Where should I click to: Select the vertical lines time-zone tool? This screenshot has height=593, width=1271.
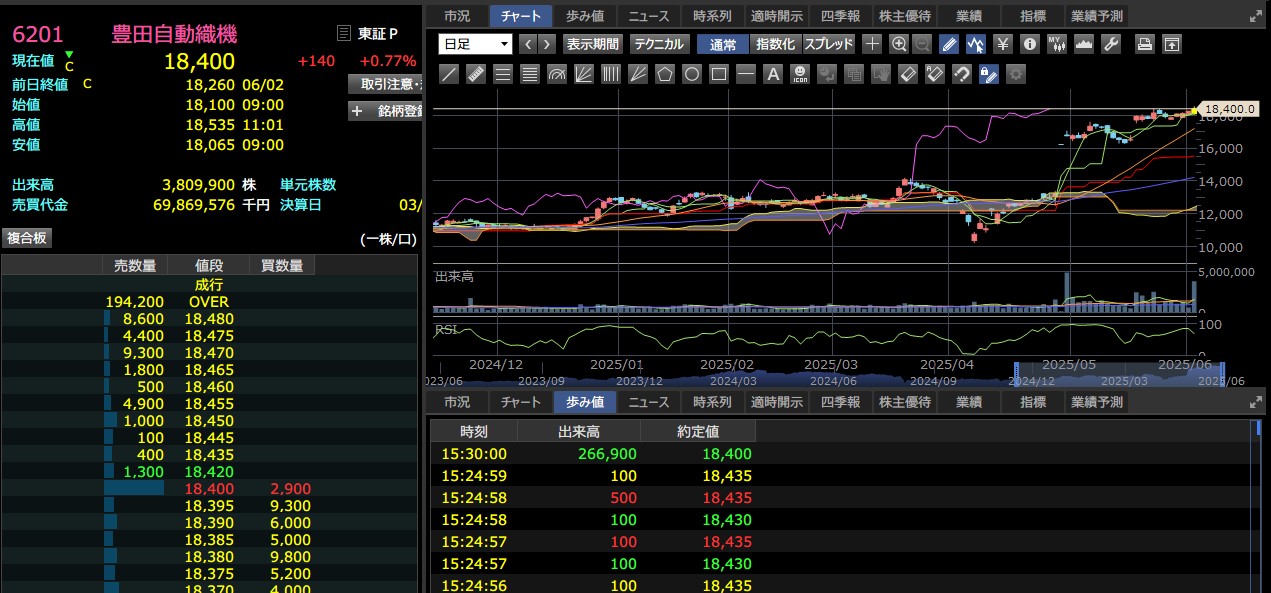pyautogui.click(x=611, y=74)
